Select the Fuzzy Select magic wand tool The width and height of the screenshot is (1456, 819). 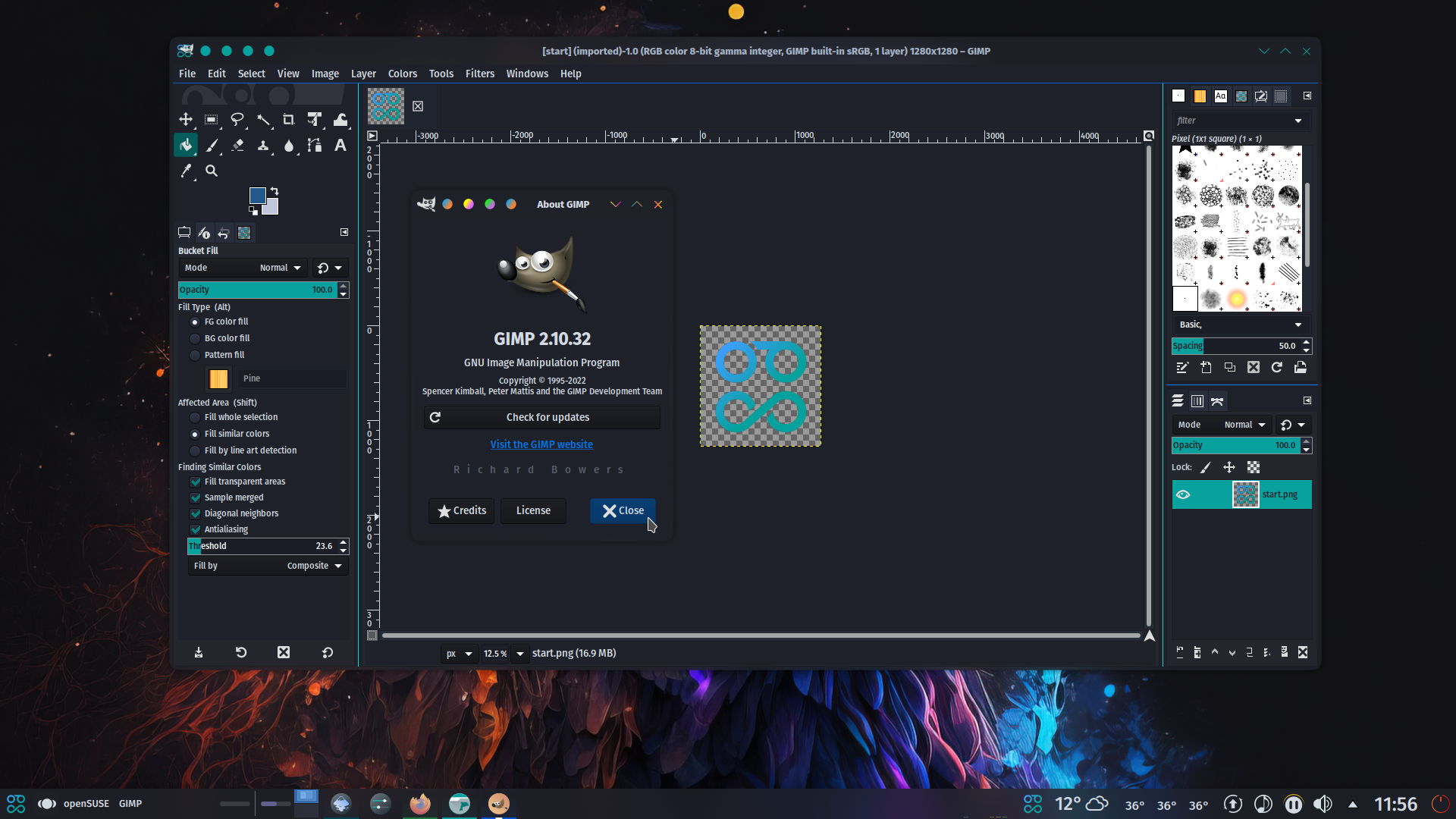[263, 120]
